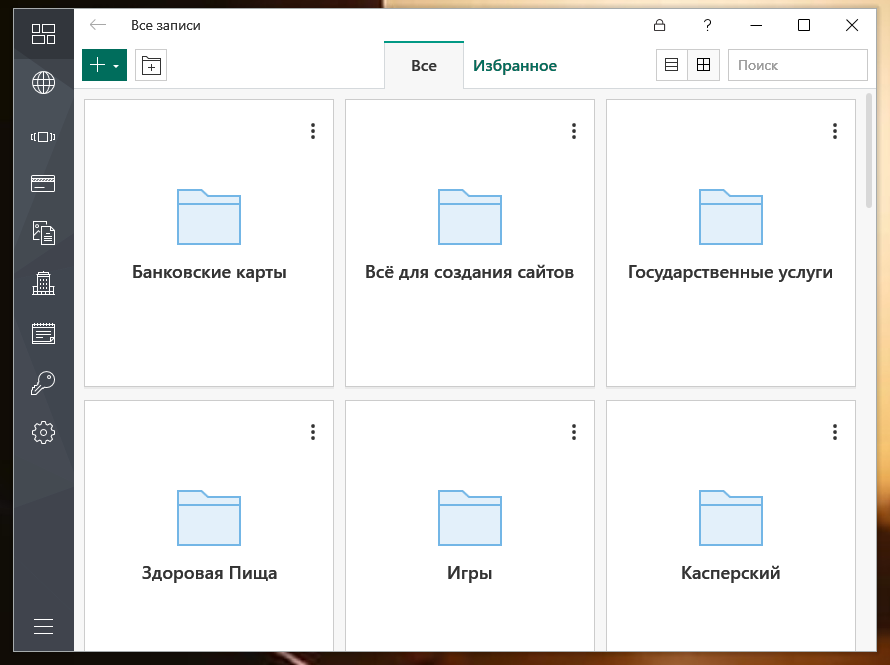Open the Bank cards sidebar icon

coord(43,183)
